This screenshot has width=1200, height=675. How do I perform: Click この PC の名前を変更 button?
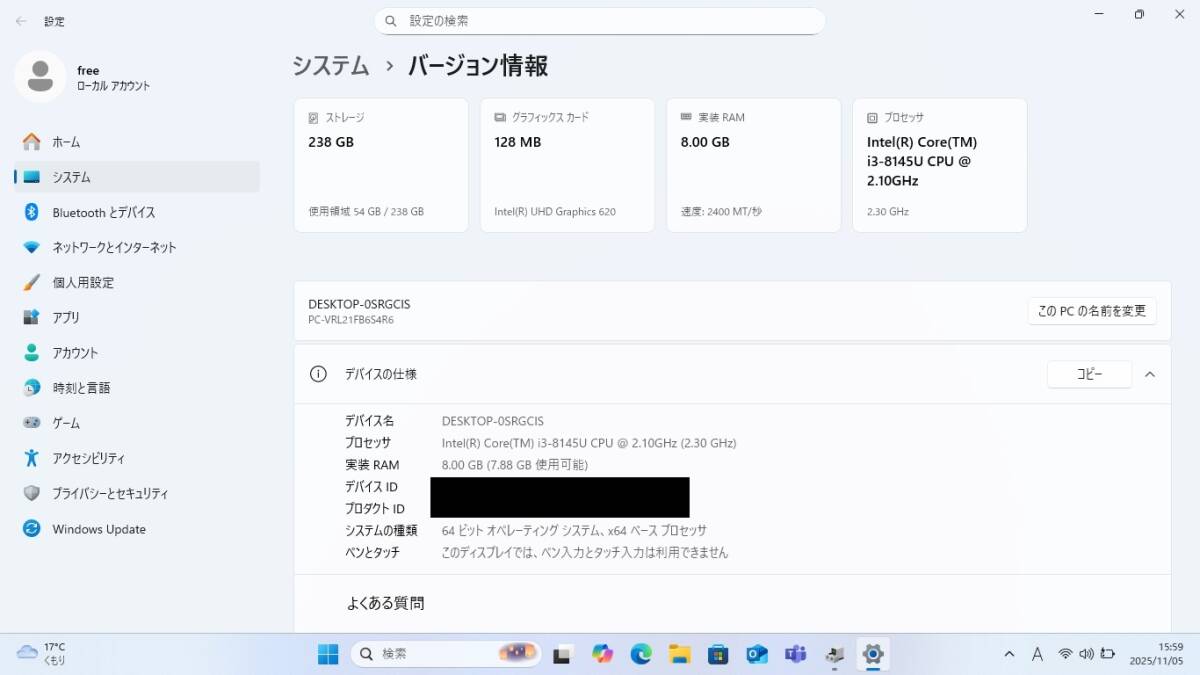[1092, 311]
